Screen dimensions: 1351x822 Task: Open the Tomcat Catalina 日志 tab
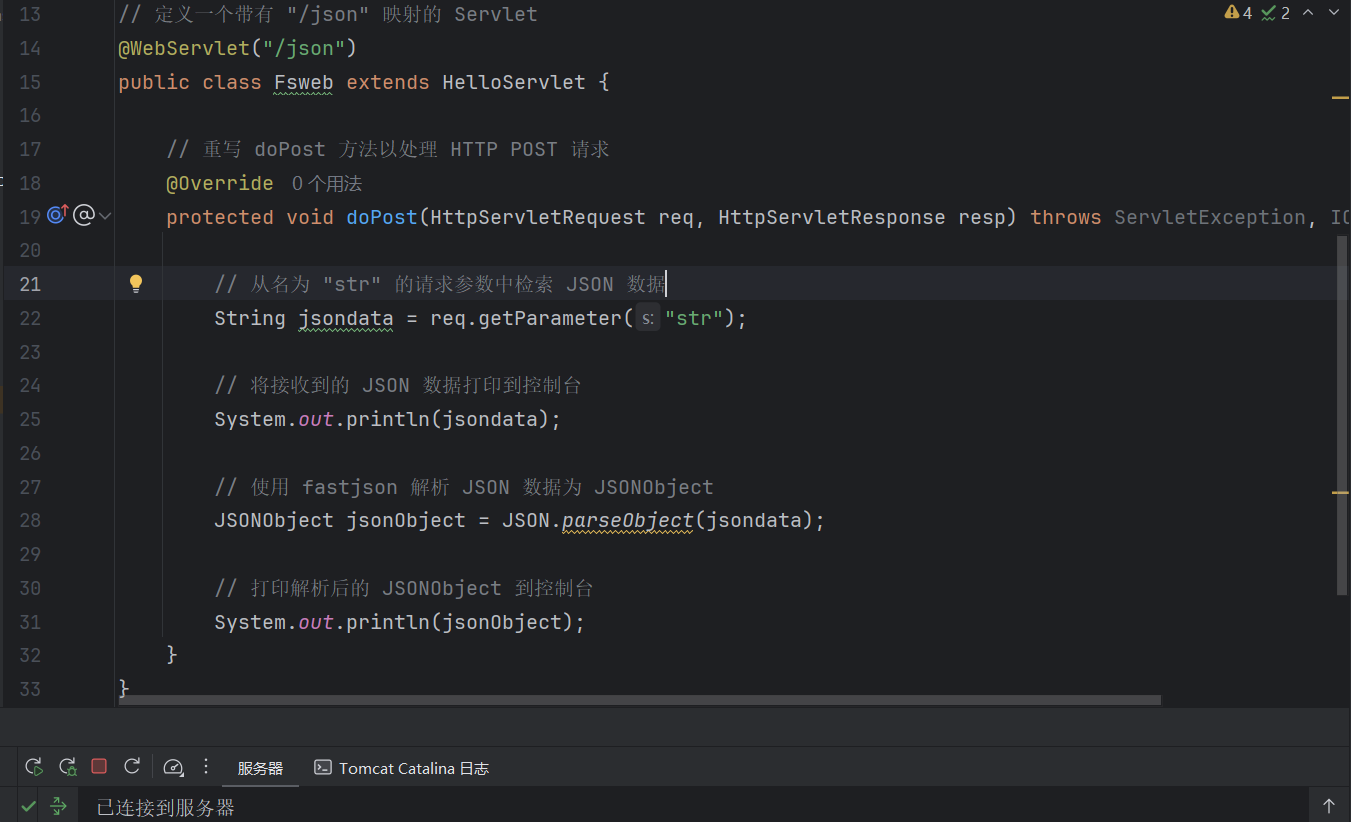tap(402, 768)
